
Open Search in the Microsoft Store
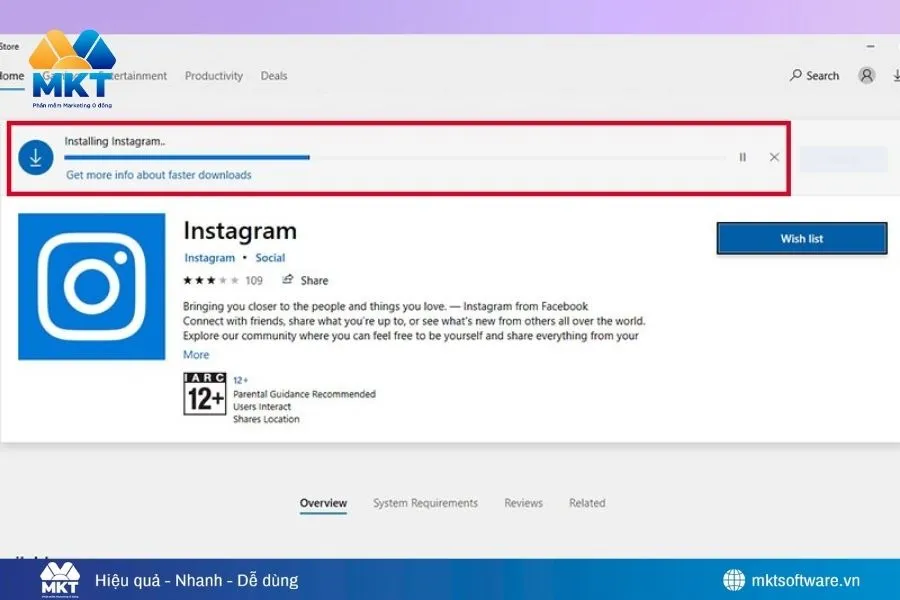[x=814, y=75]
